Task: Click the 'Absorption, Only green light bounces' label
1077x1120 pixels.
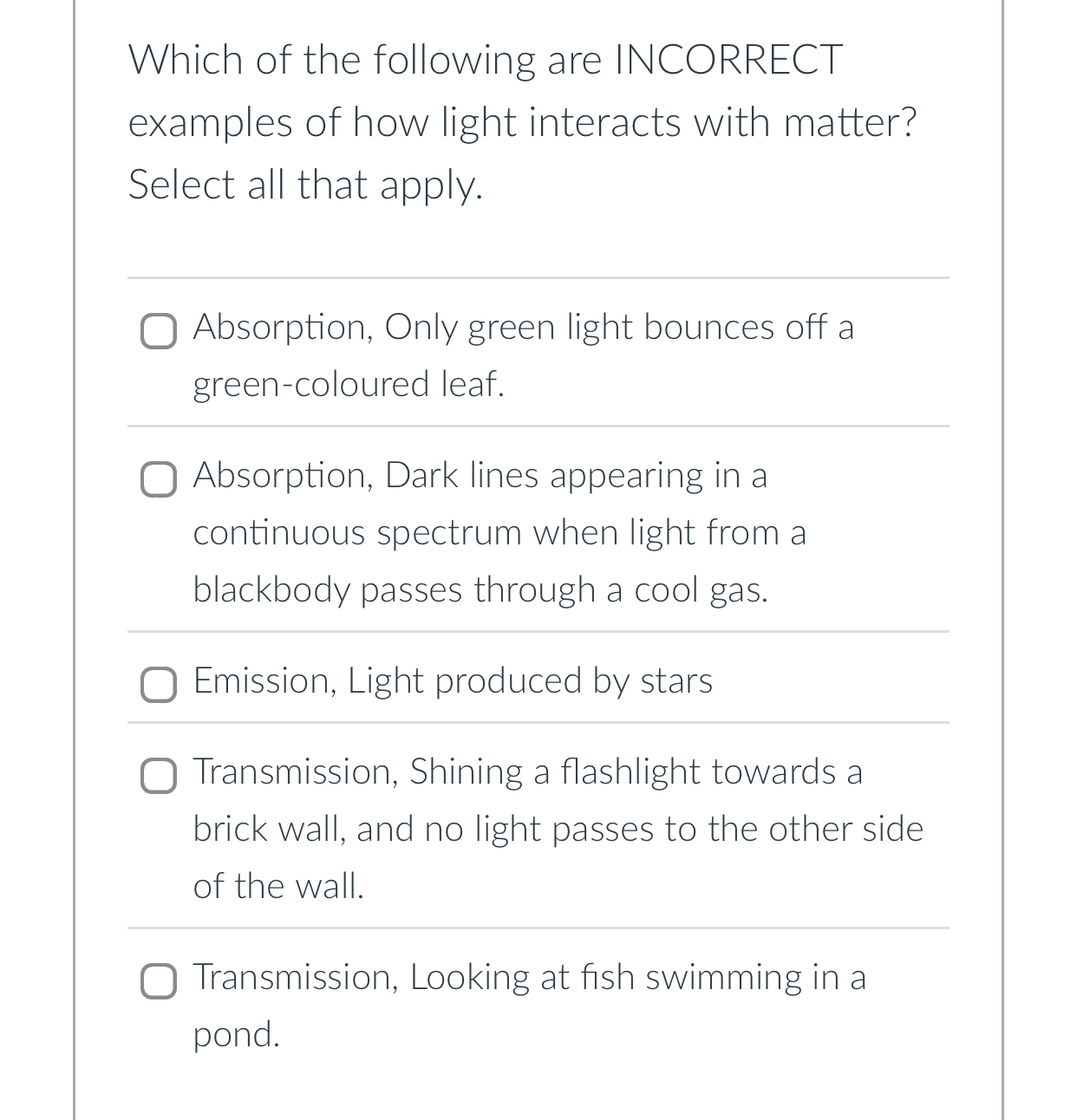Action: (523, 355)
